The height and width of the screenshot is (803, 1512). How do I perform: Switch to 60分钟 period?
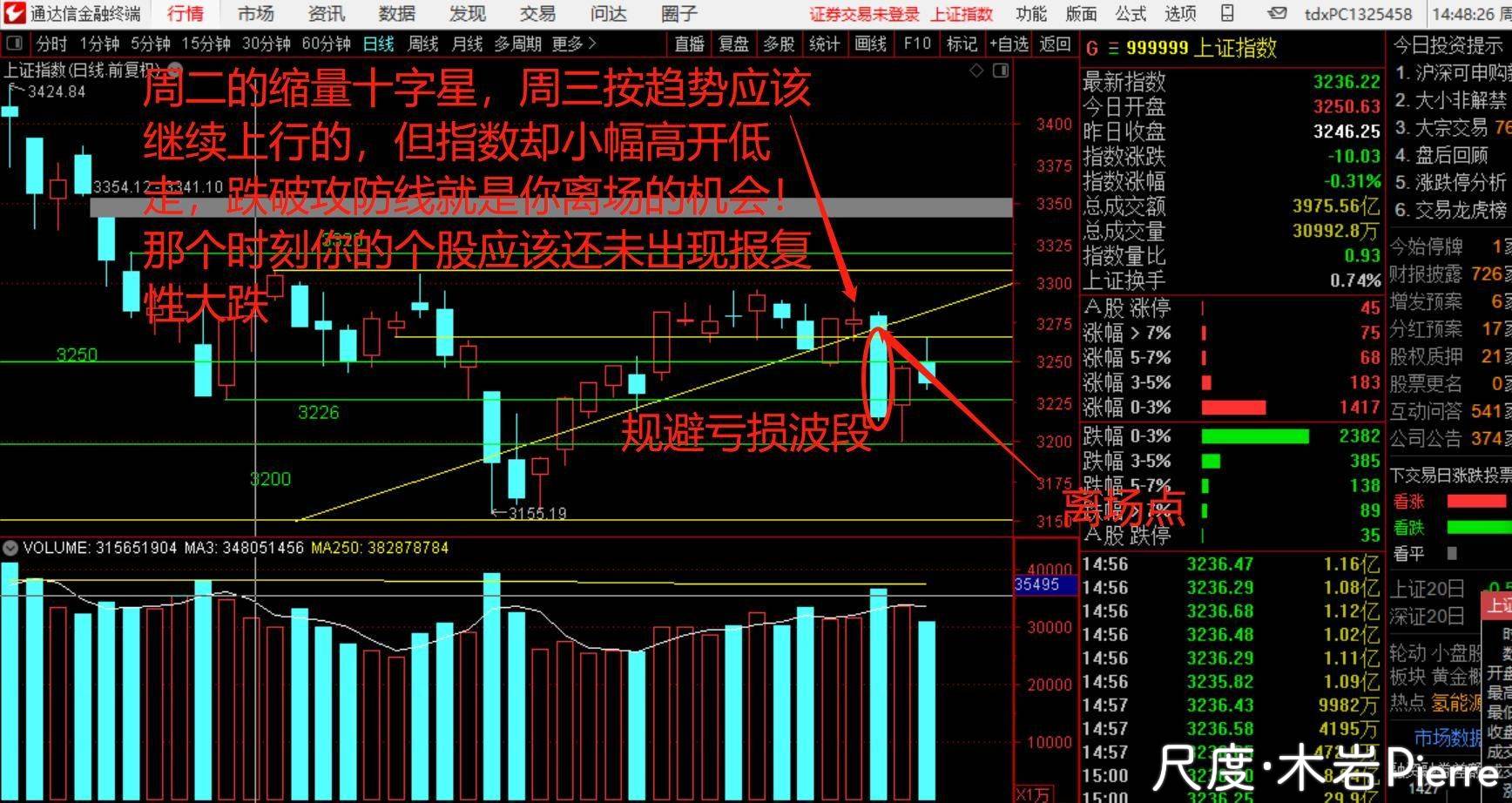pyautogui.click(x=326, y=44)
